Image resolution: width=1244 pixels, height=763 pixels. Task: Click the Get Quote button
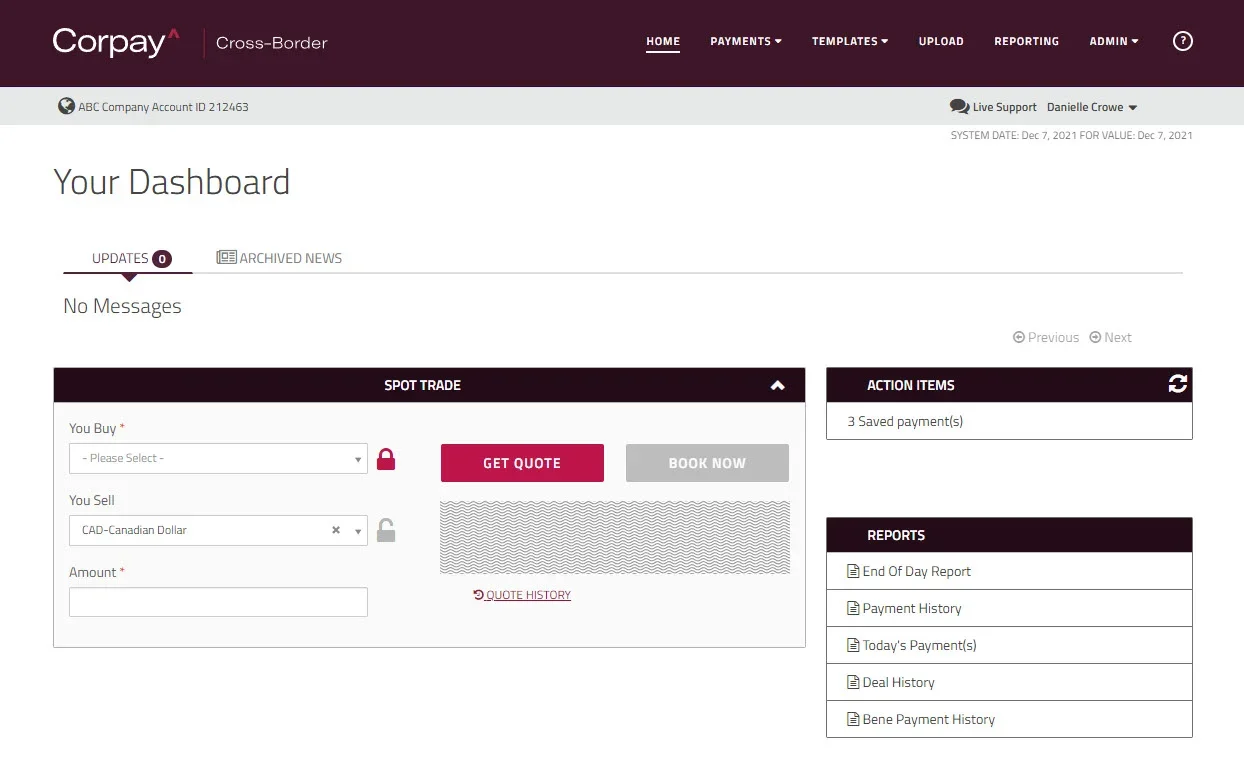(522, 463)
